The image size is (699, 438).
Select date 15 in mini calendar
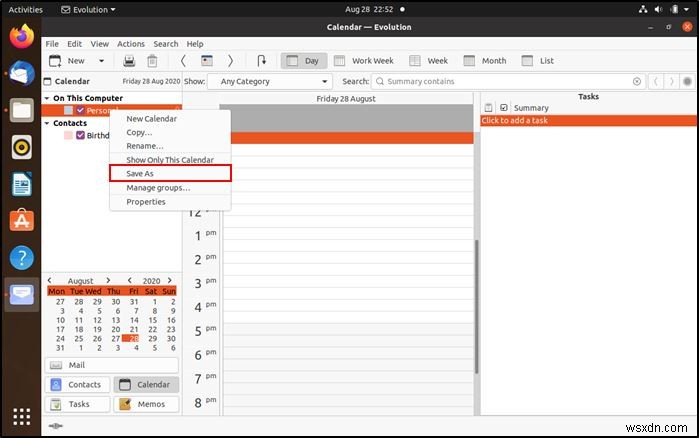[x=152, y=320]
